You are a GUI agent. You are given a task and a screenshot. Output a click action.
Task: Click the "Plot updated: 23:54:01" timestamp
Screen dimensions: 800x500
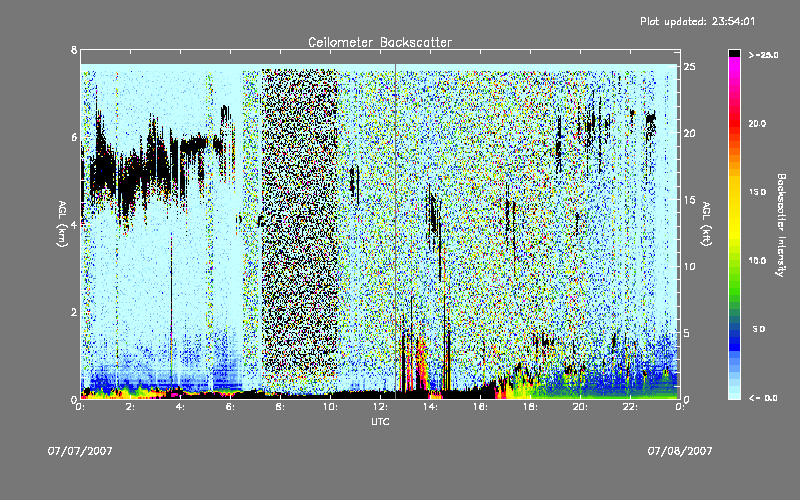[x=697, y=21]
